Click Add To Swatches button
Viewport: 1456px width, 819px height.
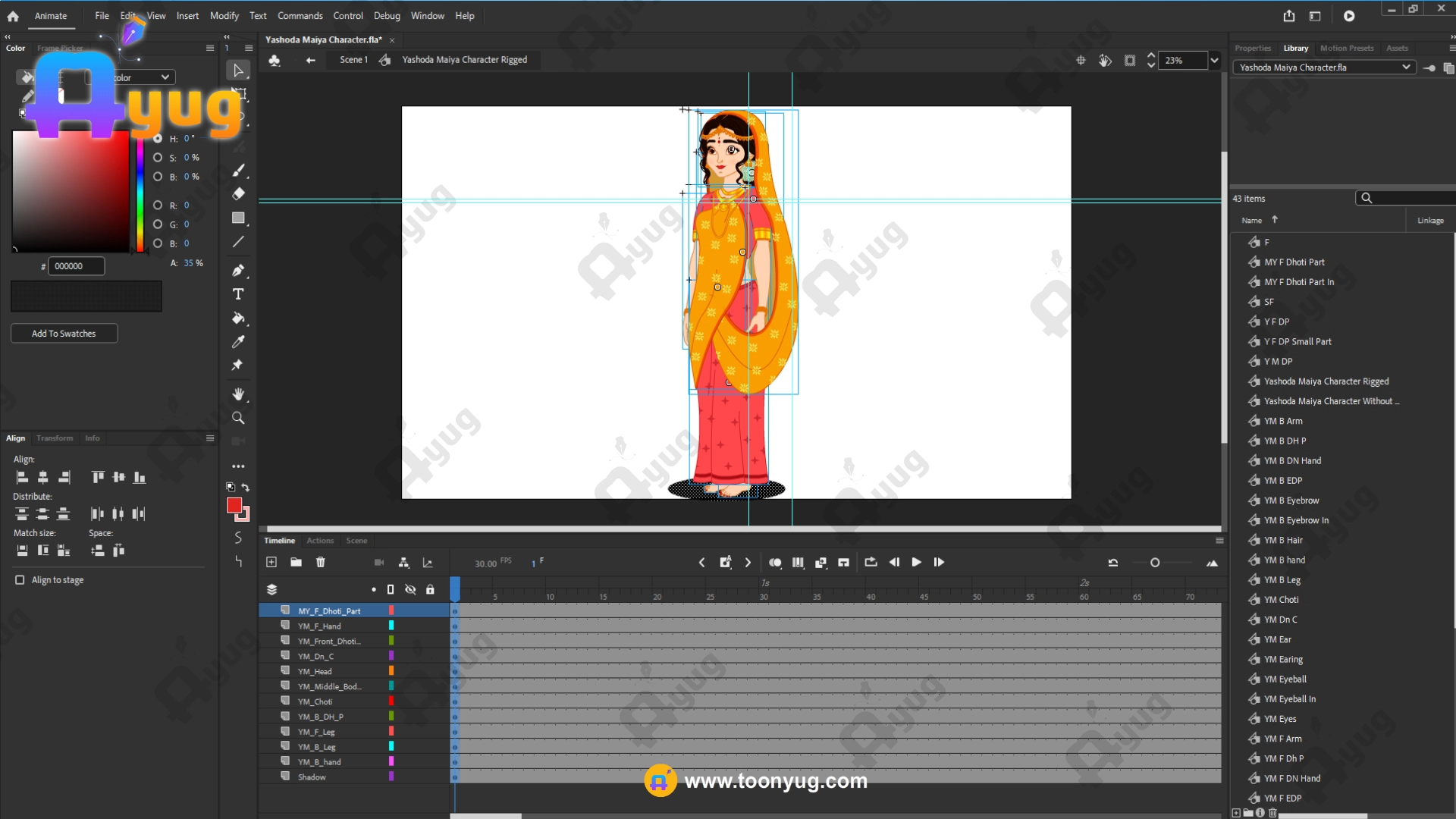64,334
